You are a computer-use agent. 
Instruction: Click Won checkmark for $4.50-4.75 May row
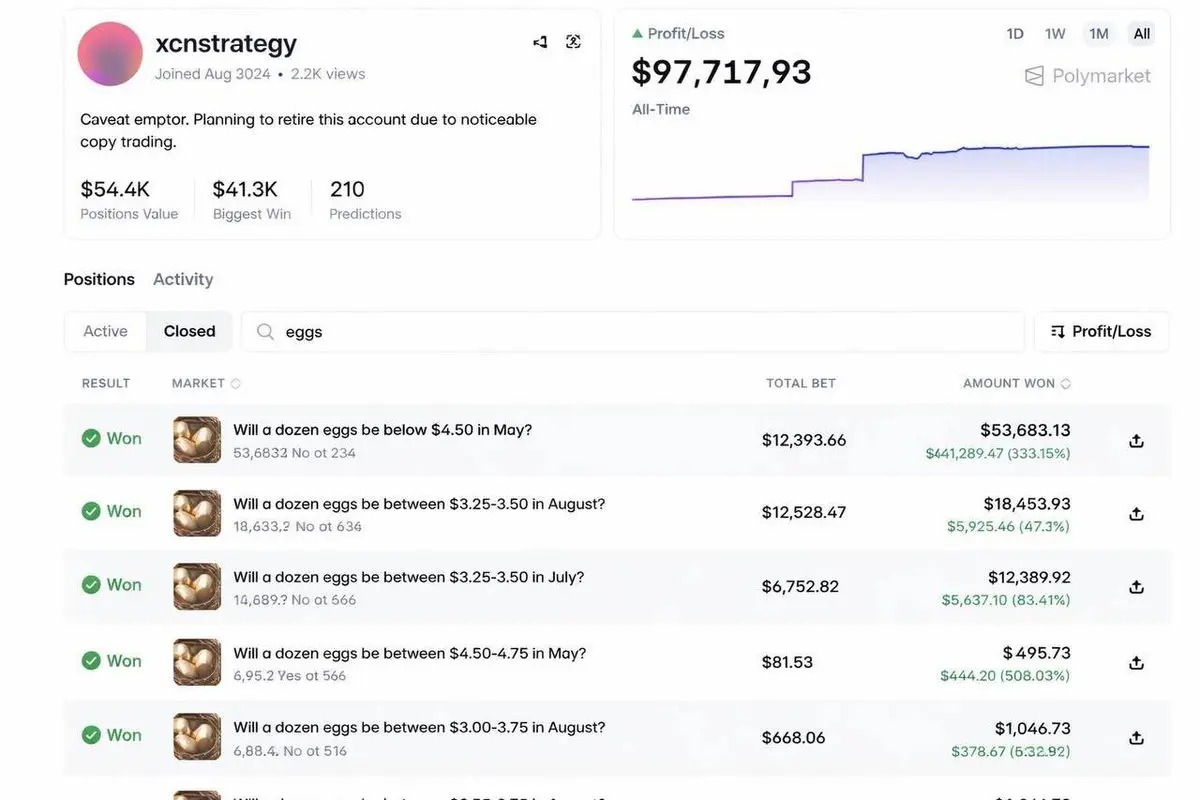click(91, 660)
